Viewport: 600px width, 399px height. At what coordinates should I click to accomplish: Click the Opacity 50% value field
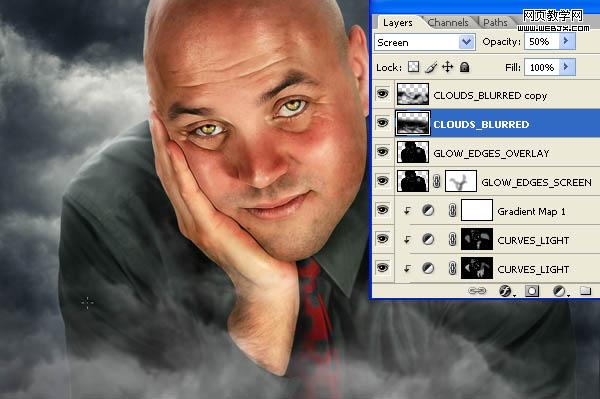[541, 41]
